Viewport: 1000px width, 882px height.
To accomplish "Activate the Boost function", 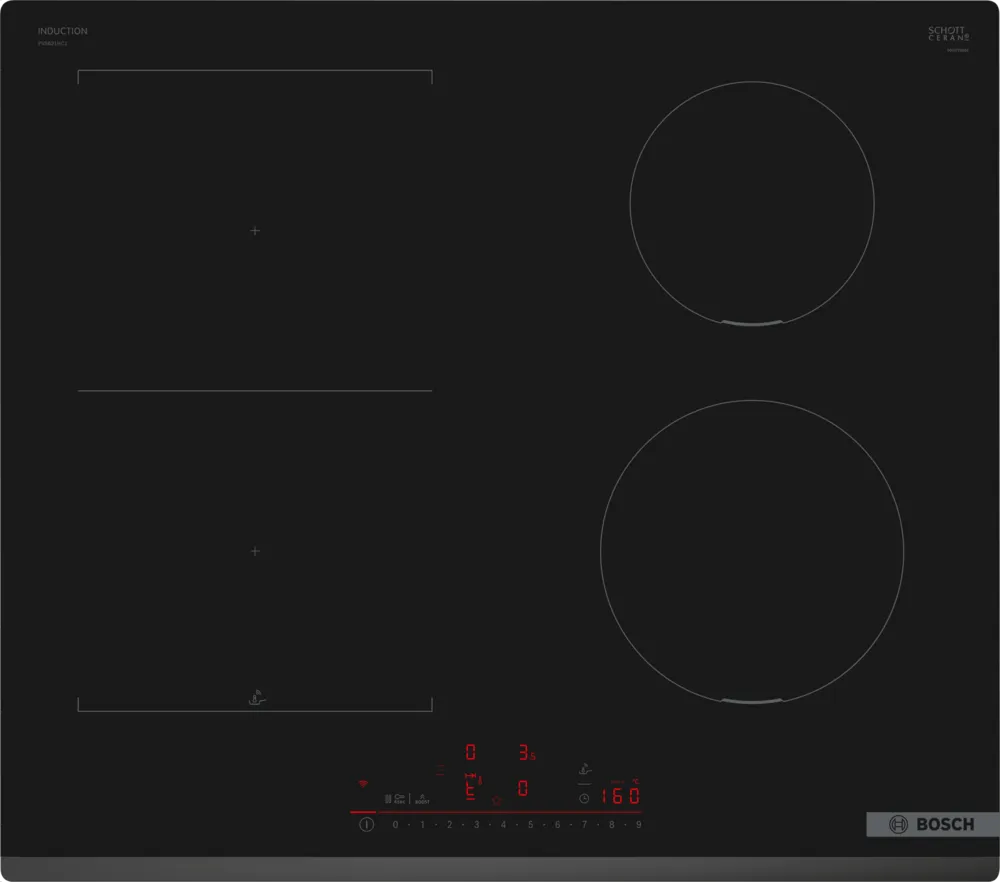I will click(x=422, y=797).
